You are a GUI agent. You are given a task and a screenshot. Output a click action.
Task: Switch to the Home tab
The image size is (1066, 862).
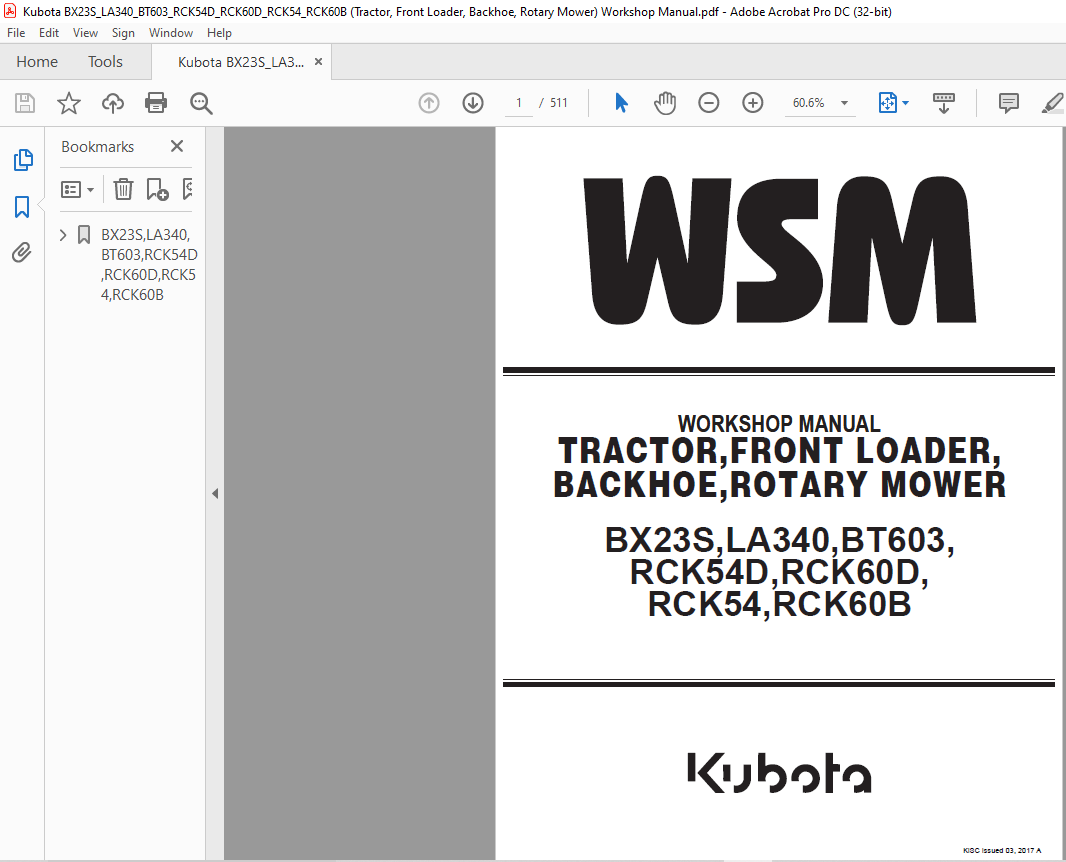click(37, 62)
